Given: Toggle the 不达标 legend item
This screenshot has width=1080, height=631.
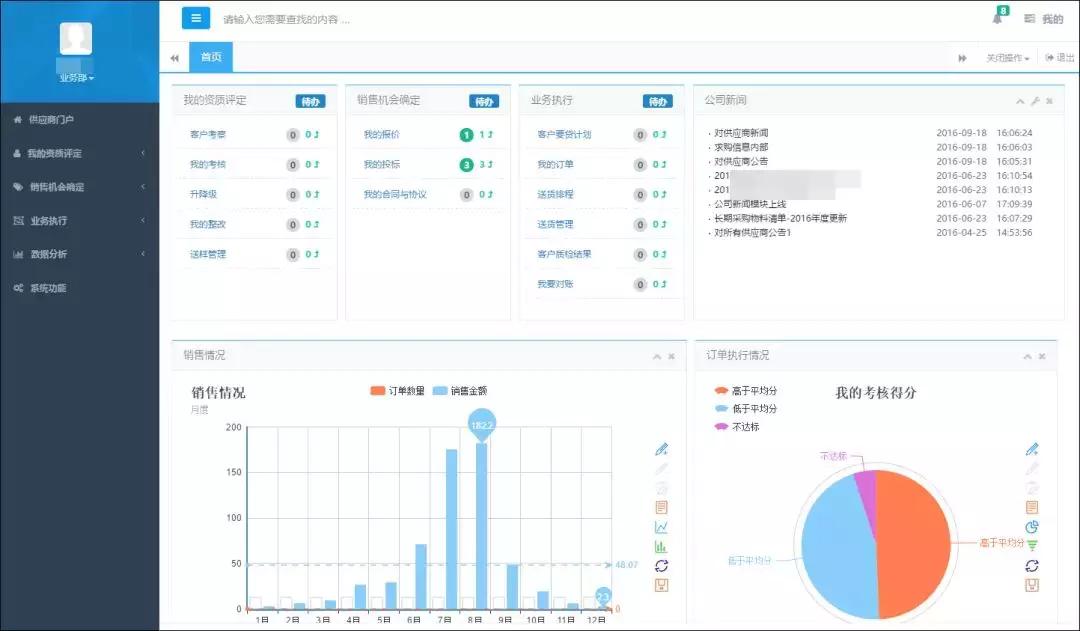Looking at the screenshot, I should (x=737, y=427).
